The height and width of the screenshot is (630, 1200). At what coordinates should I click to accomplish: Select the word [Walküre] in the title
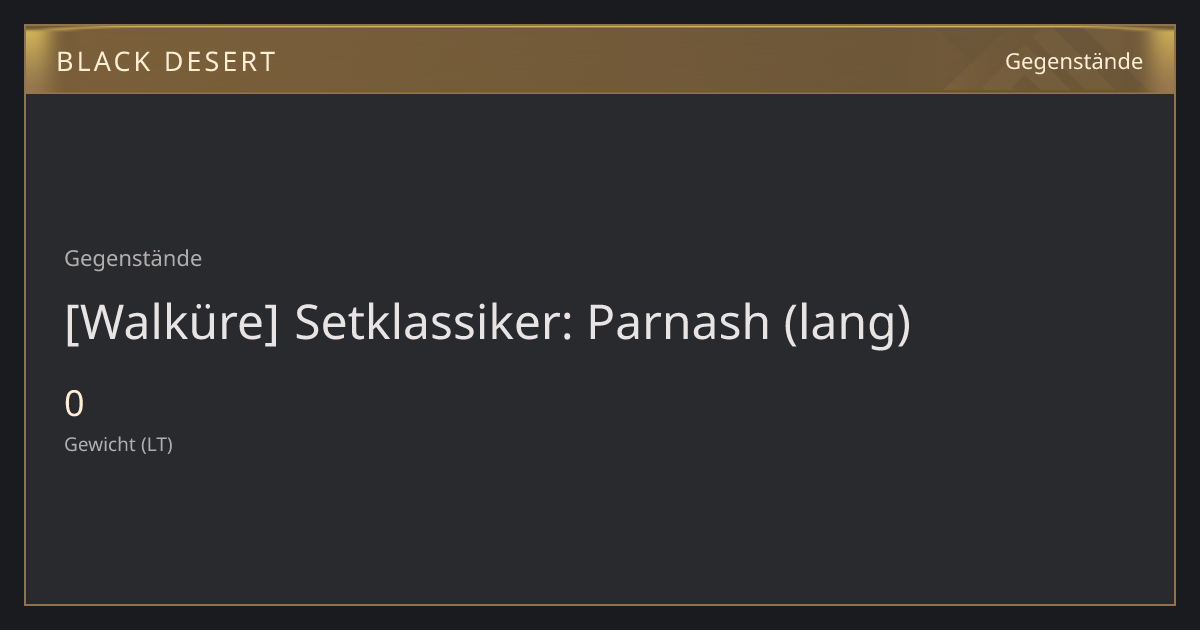pos(171,322)
